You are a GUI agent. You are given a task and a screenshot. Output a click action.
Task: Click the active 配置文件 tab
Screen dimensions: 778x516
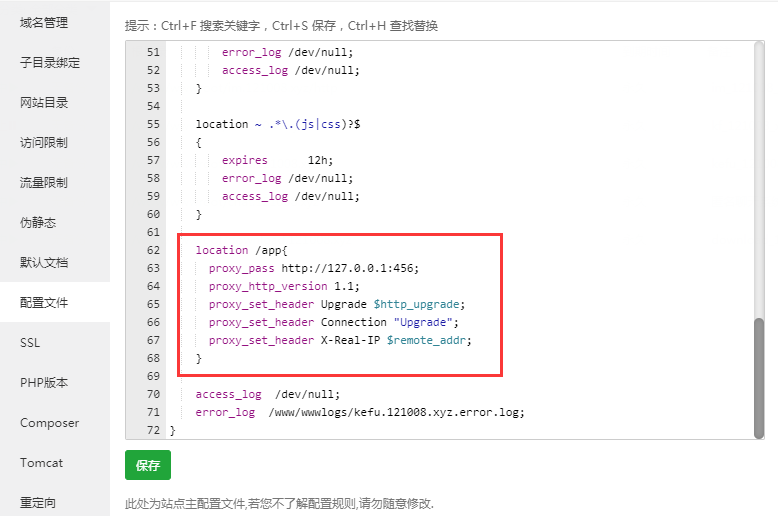(x=44, y=302)
